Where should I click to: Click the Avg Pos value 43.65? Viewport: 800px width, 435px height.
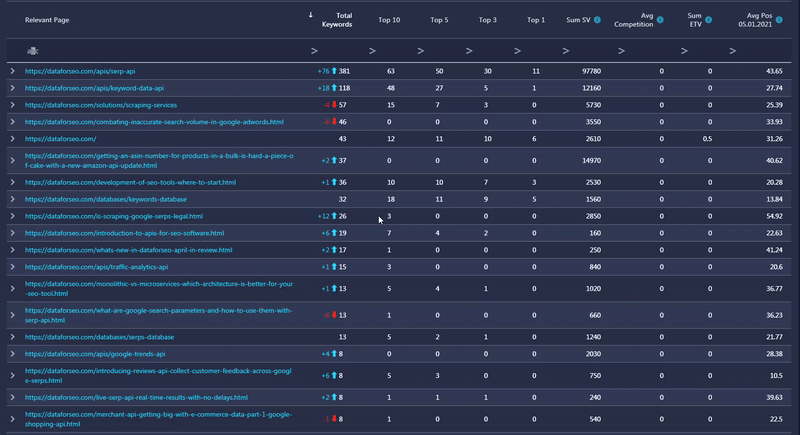pos(774,71)
